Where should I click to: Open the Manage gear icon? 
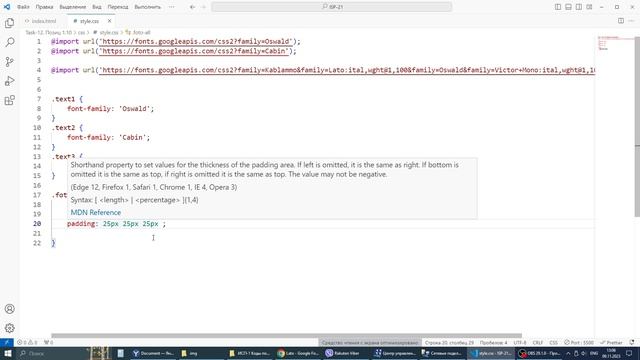click(9, 328)
